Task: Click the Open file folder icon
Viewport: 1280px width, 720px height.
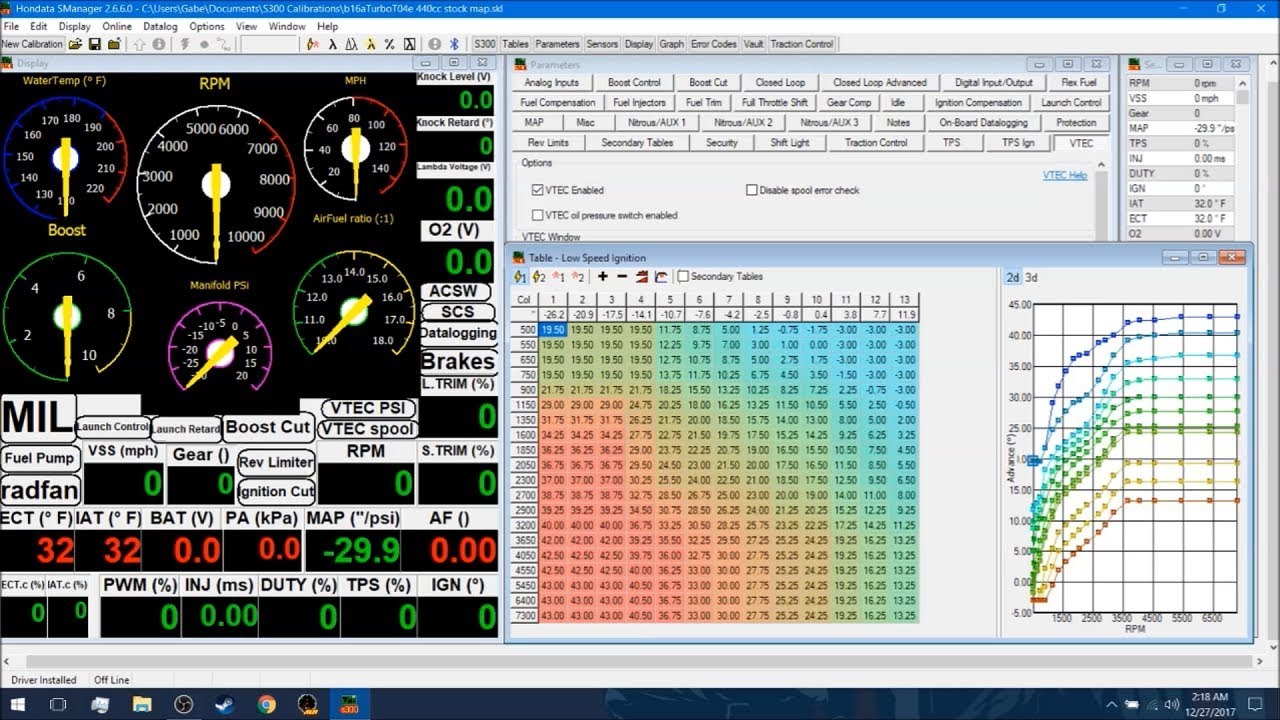Action: pyautogui.click(x=75, y=44)
